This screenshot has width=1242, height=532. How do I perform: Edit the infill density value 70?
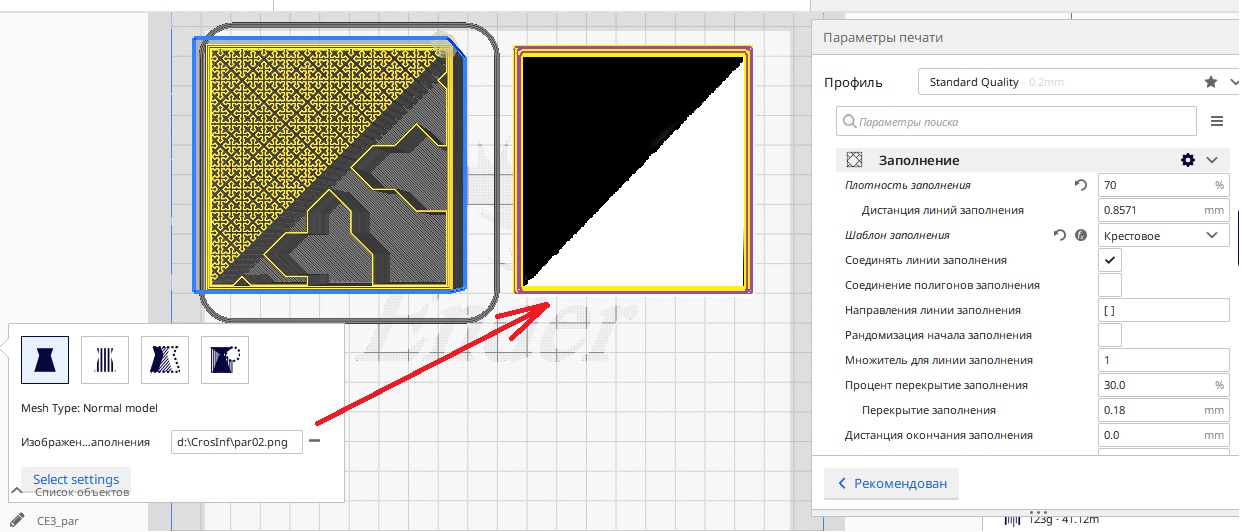(x=1163, y=185)
